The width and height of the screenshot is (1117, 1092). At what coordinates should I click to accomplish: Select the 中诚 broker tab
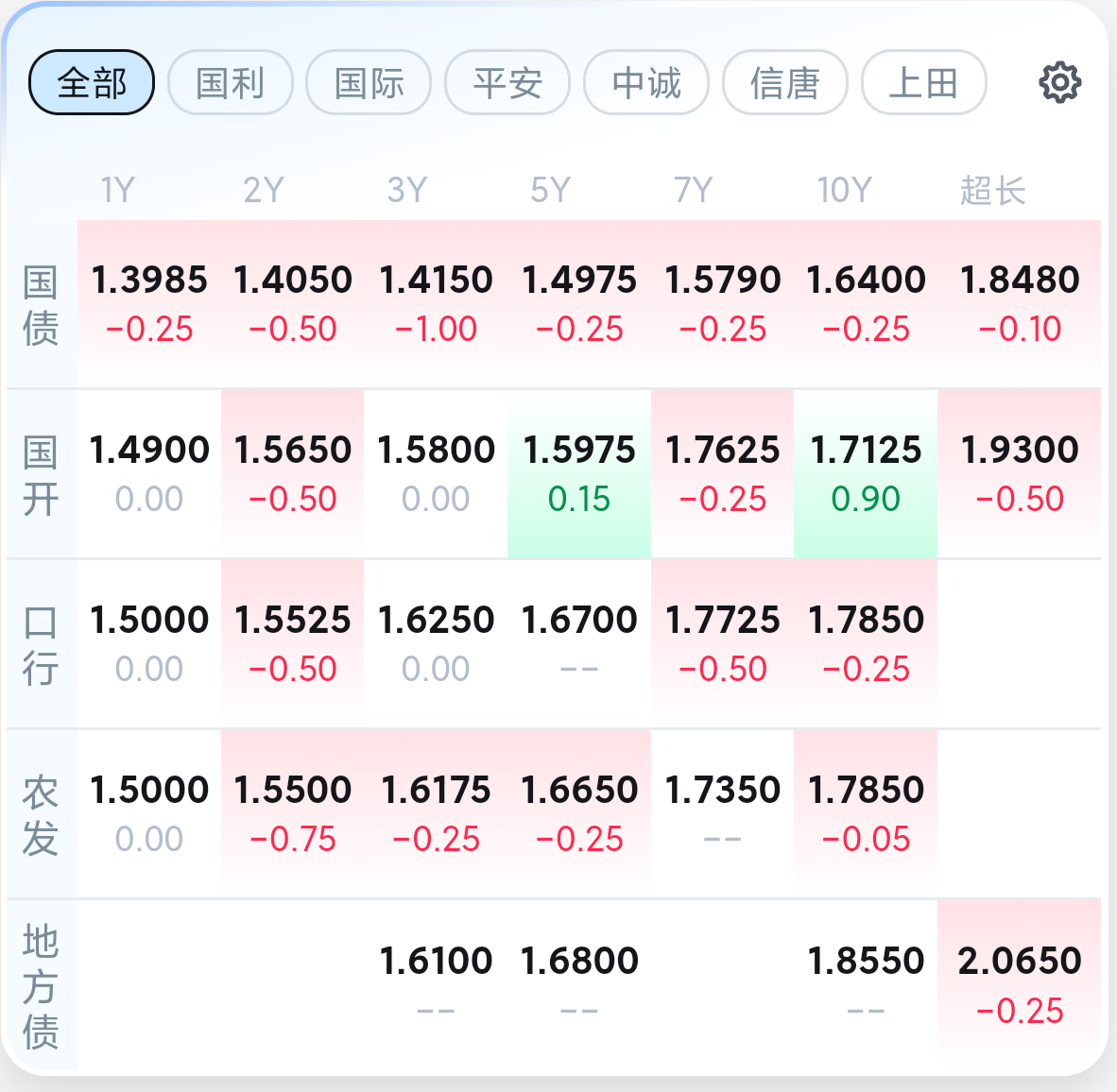[646, 83]
